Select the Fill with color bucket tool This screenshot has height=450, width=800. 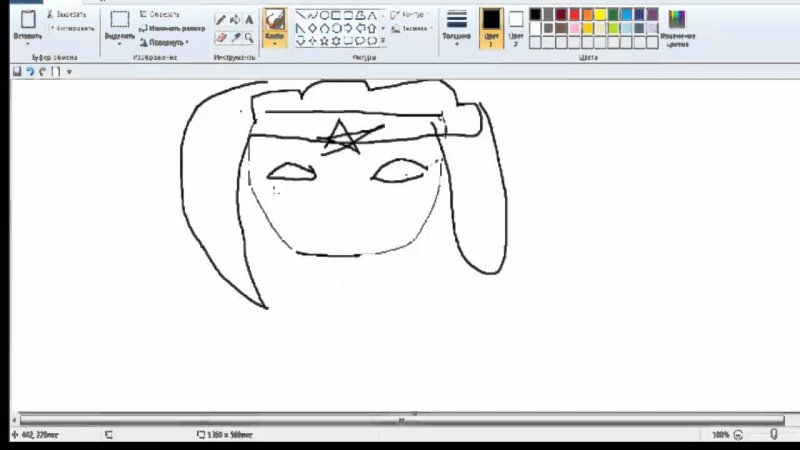coord(235,20)
